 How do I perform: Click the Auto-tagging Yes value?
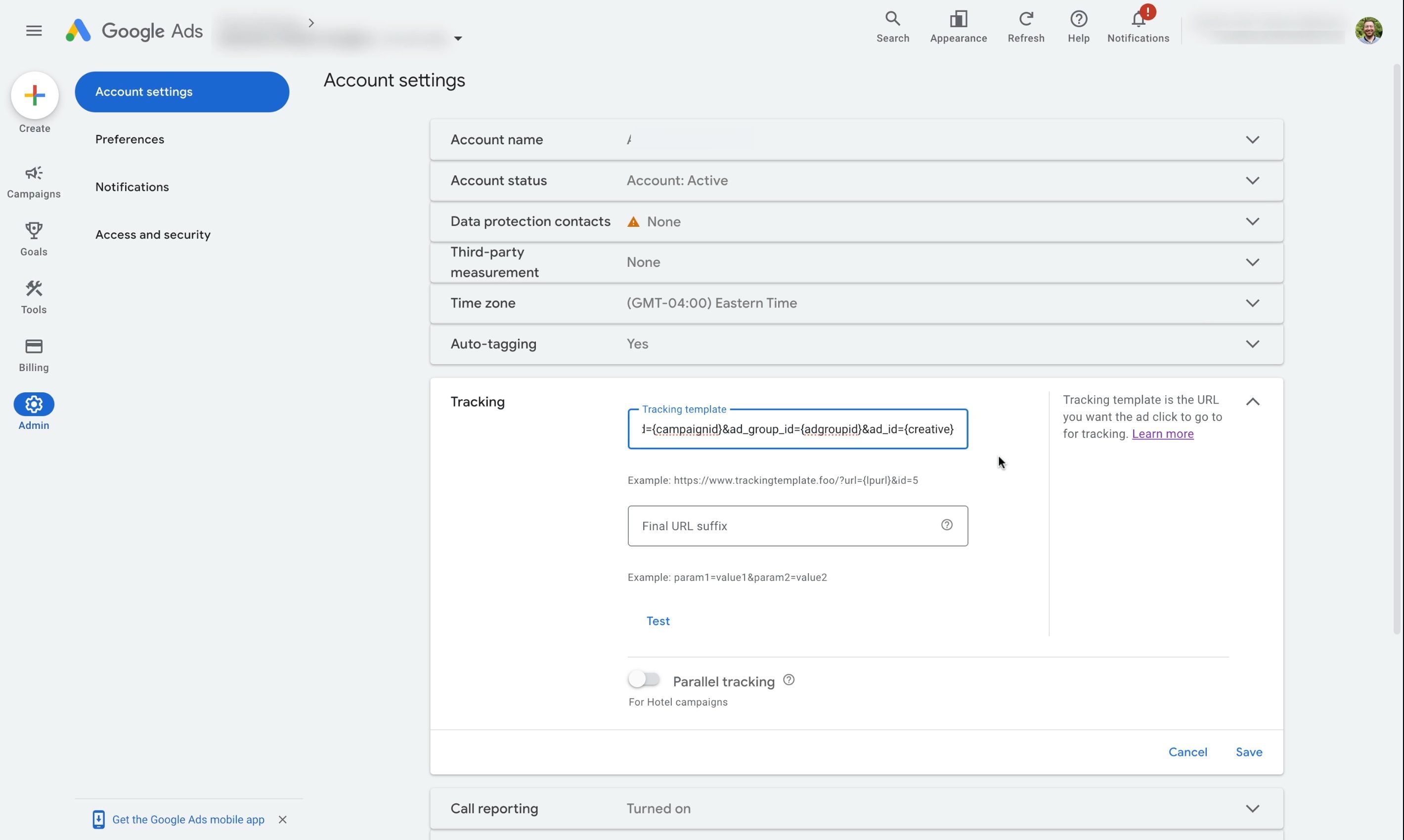pyautogui.click(x=637, y=343)
